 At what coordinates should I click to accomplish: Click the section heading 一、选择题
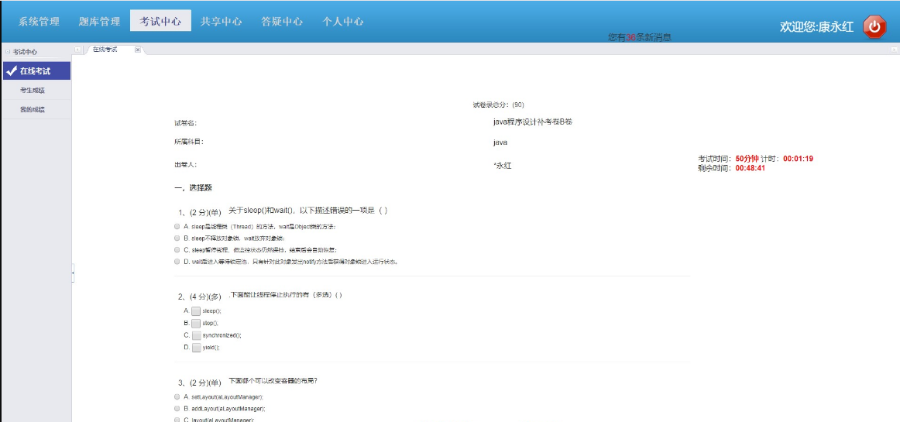(x=194, y=188)
